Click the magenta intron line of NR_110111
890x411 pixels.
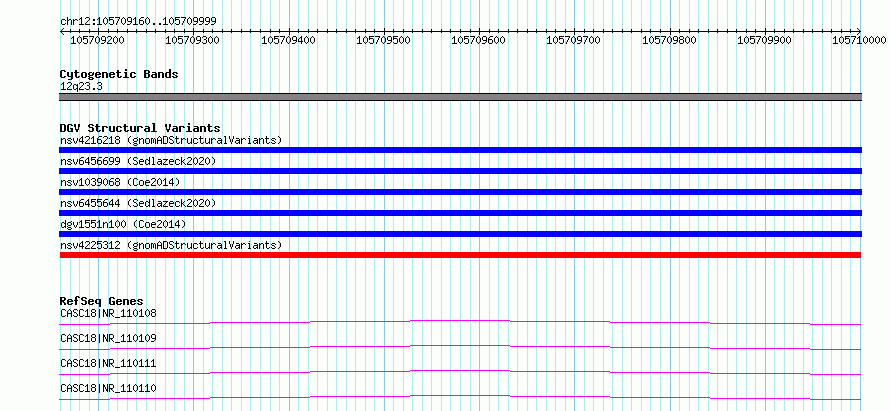[460, 372]
